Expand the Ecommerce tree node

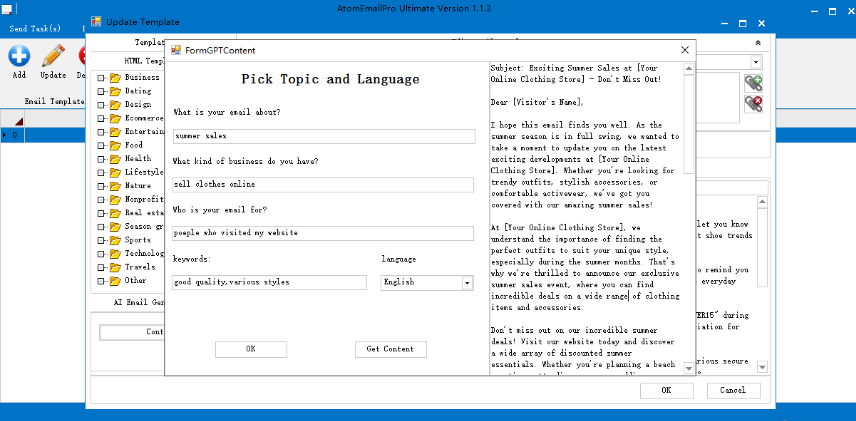pos(101,118)
